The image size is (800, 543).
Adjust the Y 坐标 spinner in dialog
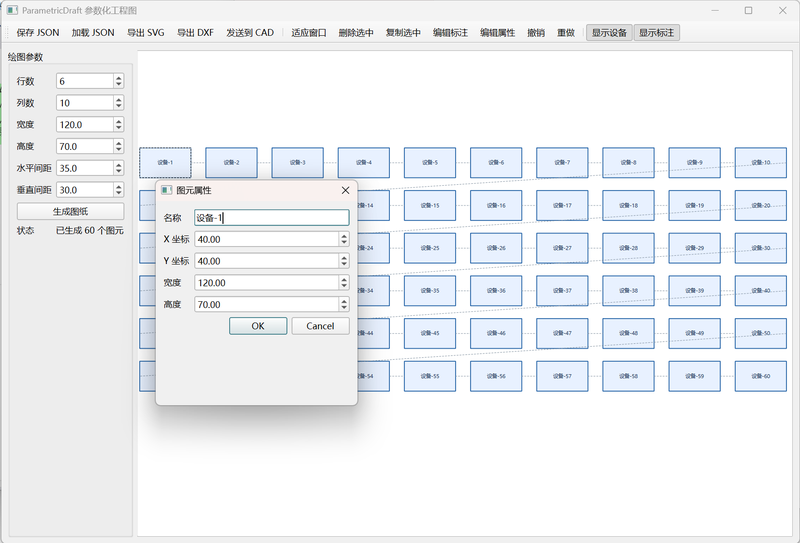coord(344,261)
